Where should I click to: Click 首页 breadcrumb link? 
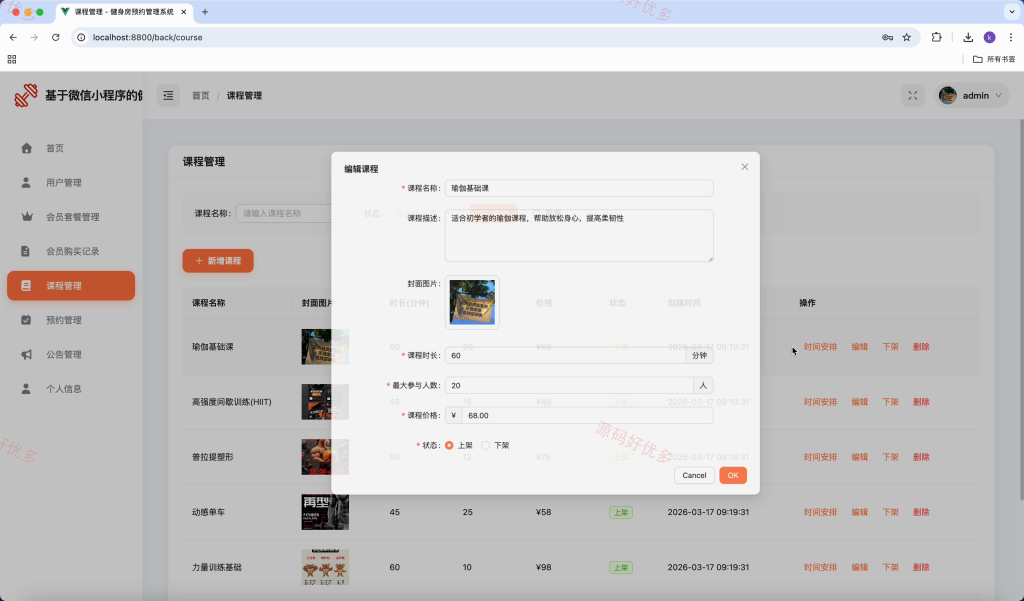200,95
